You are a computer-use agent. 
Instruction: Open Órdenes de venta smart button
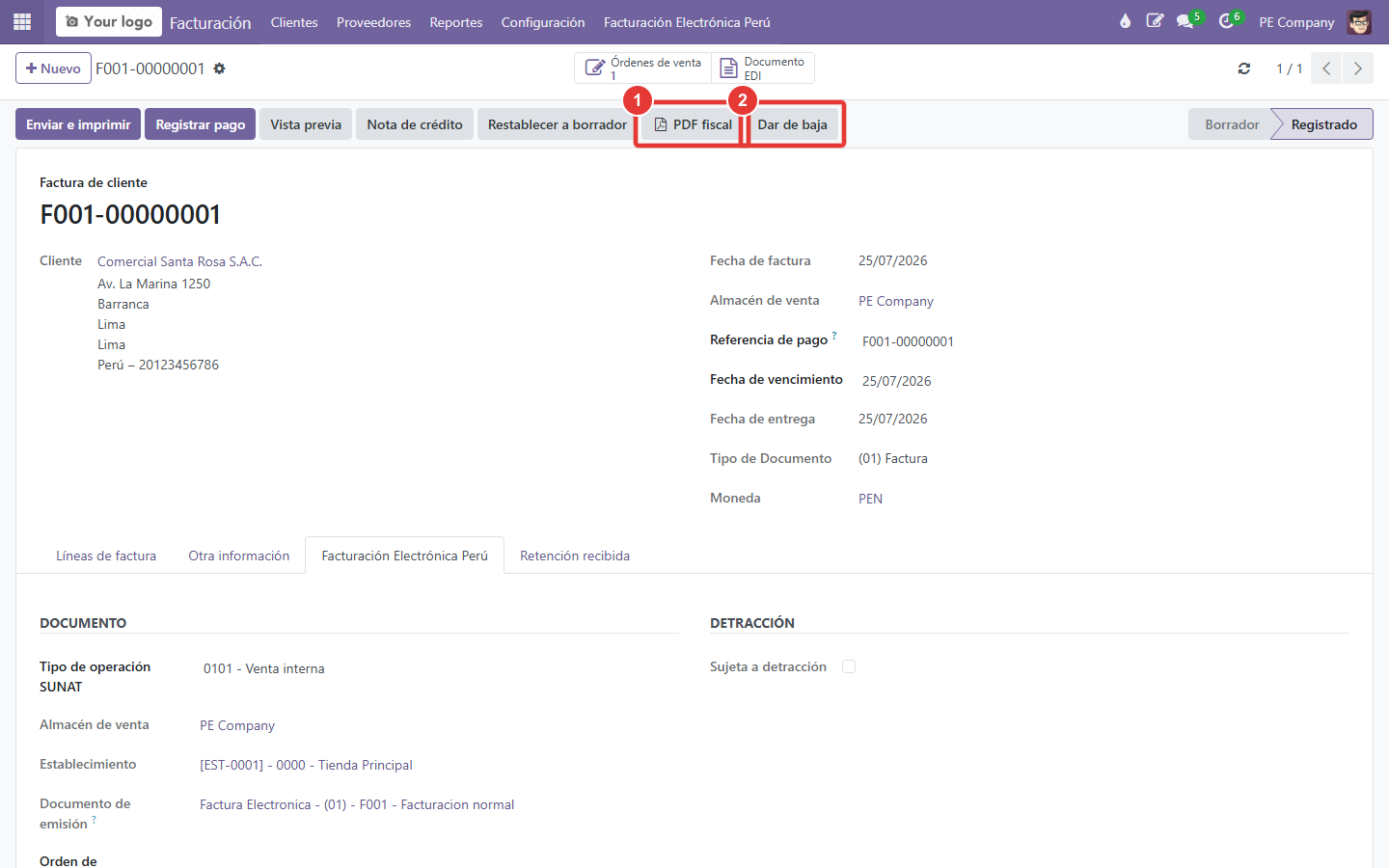tap(643, 68)
